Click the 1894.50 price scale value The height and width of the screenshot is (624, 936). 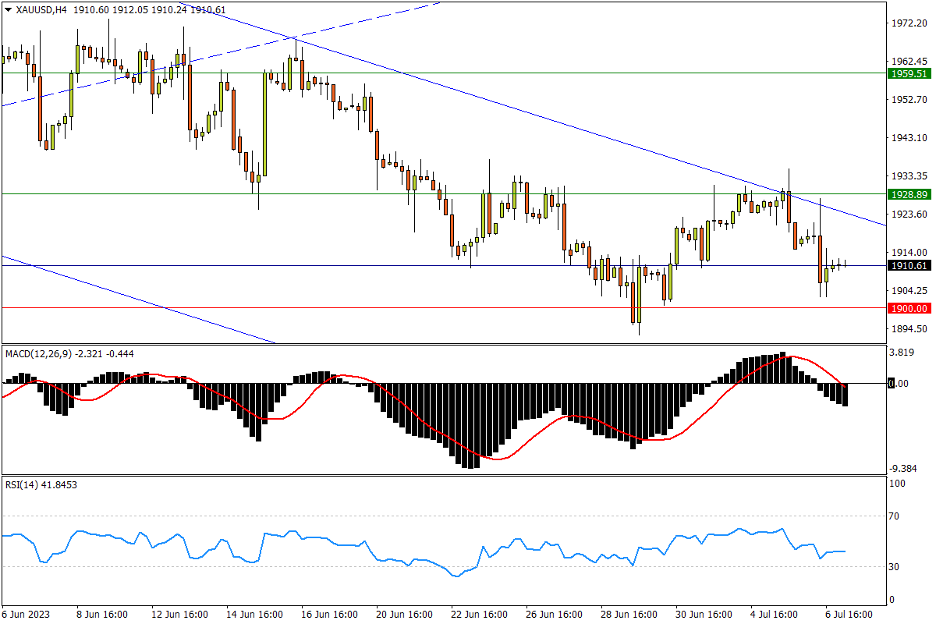pyautogui.click(x=908, y=329)
